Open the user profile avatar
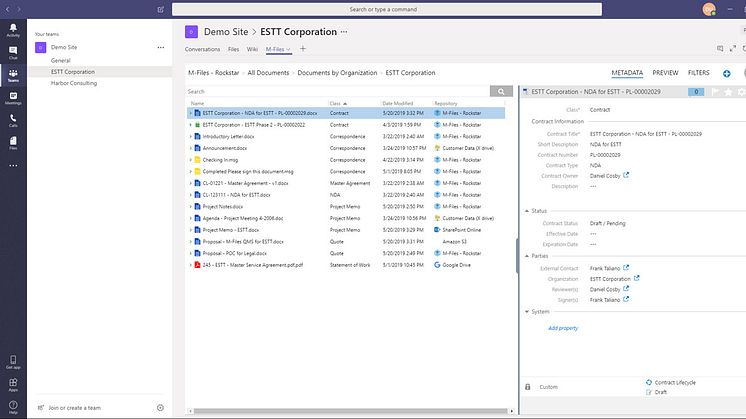746x419 pixels. [709, 9]
